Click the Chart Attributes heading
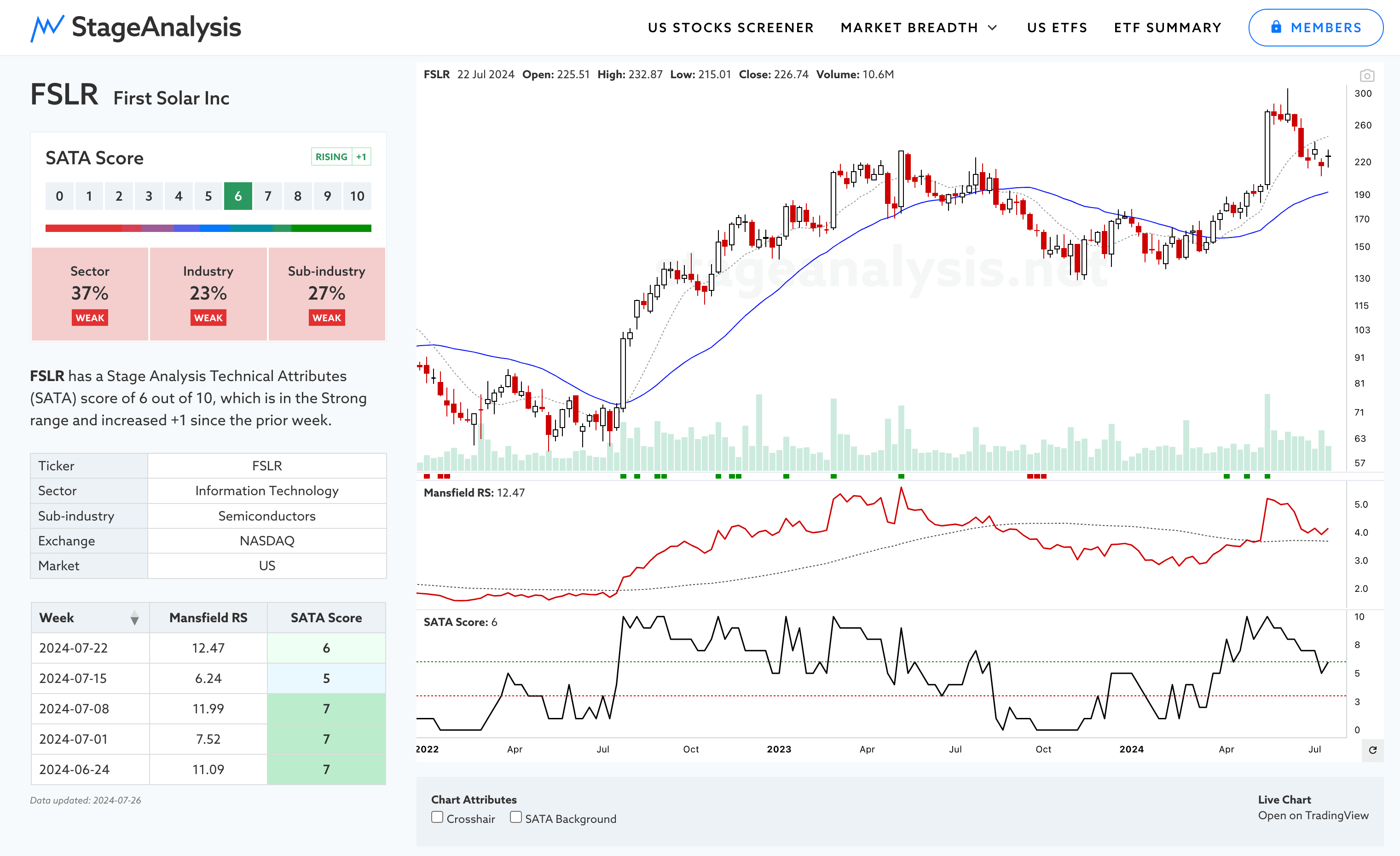This screenshot has width=1400, height=856. 474,799
